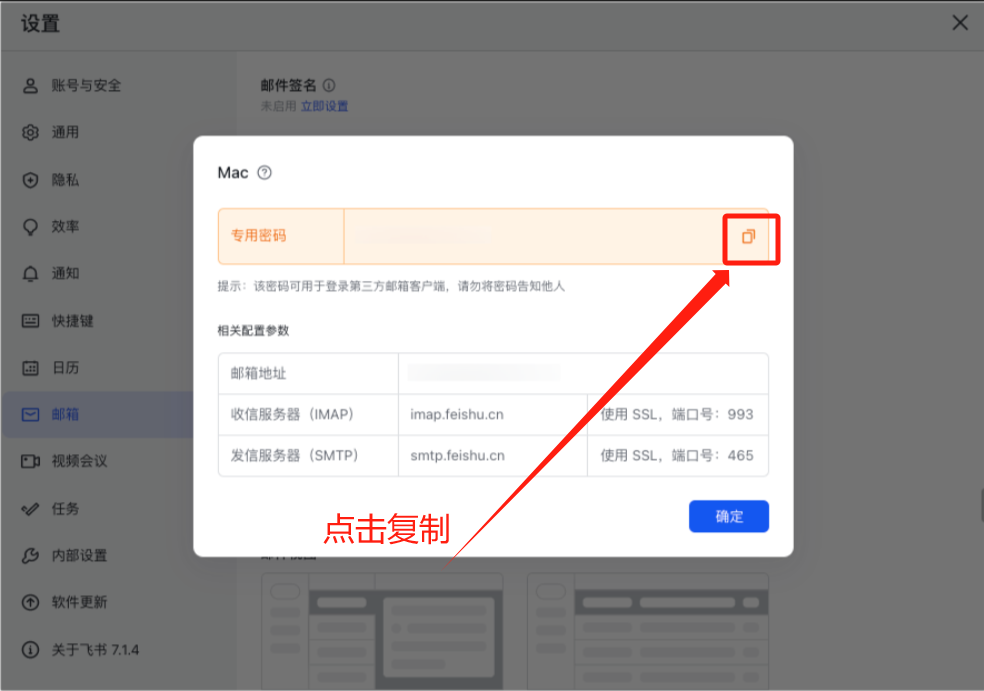Select 软件更新 in the sidebar

point(79,603)
